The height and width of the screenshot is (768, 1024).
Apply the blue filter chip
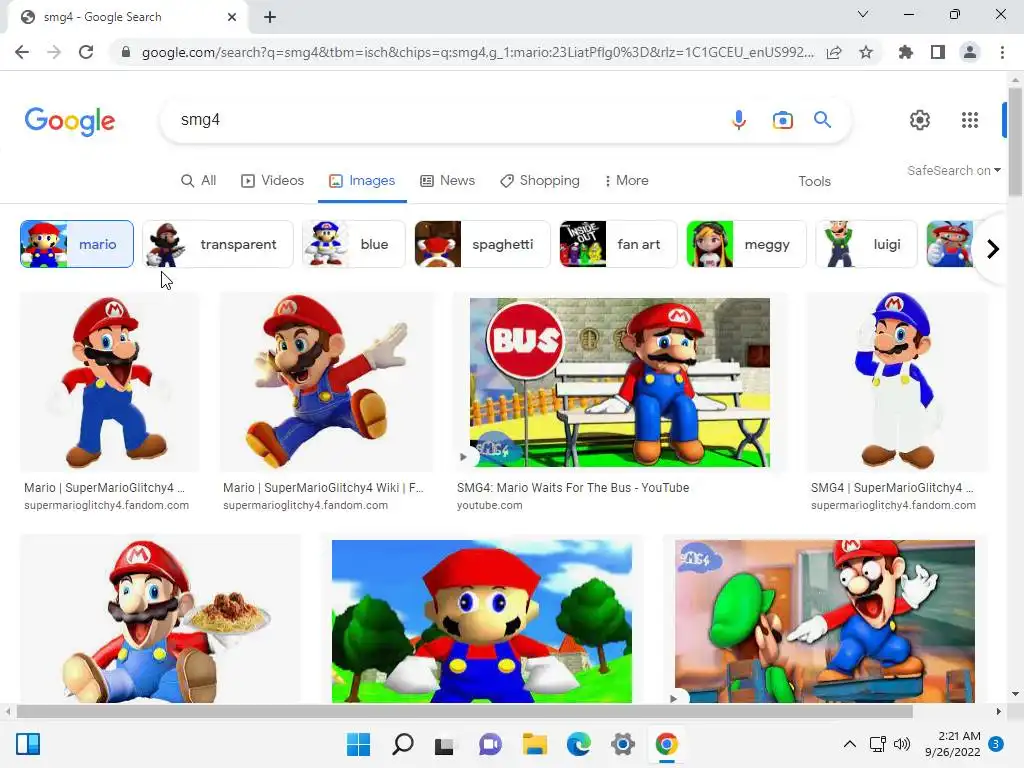353,244
